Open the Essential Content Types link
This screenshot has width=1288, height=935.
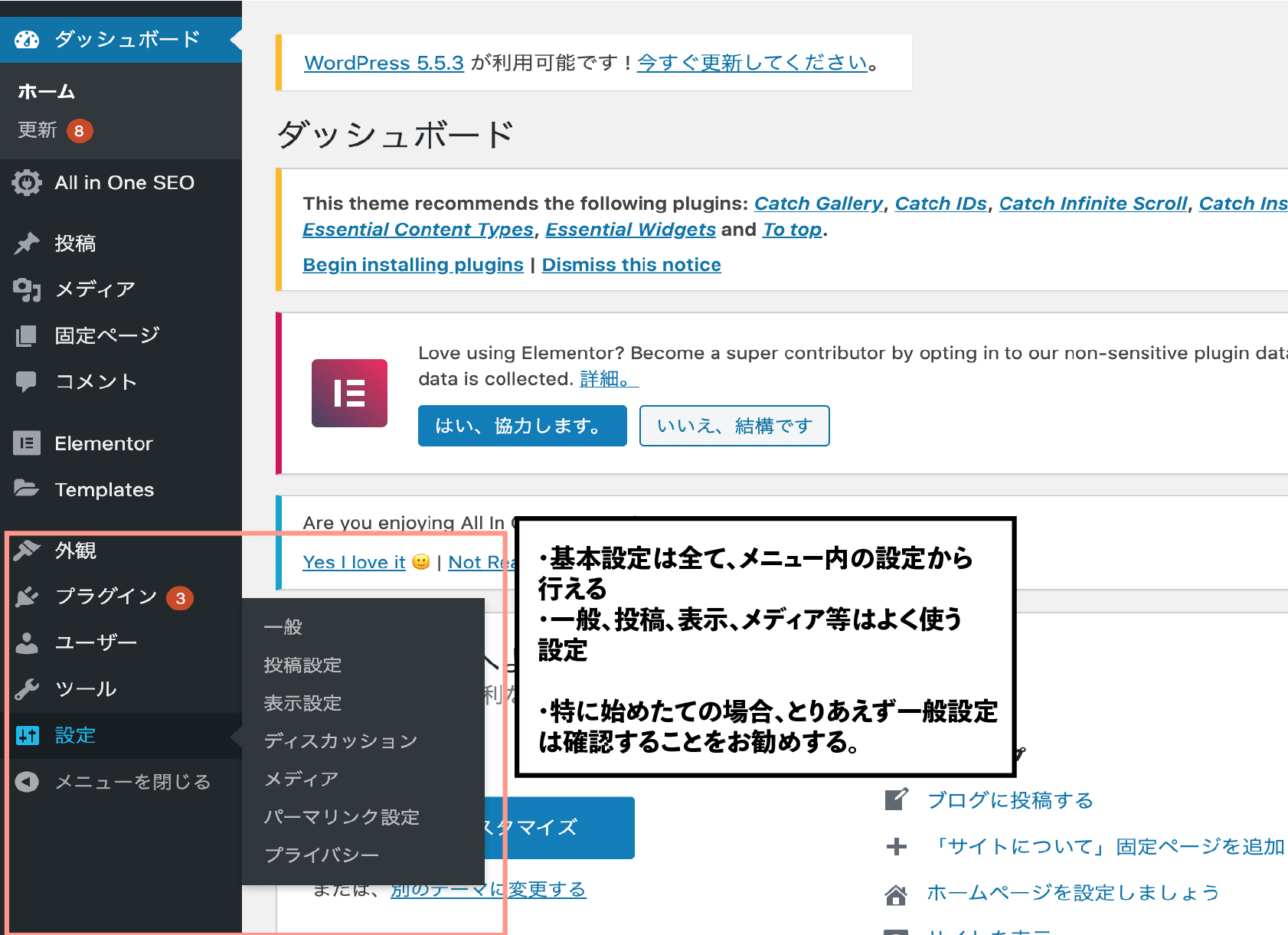tap(418, 230)
